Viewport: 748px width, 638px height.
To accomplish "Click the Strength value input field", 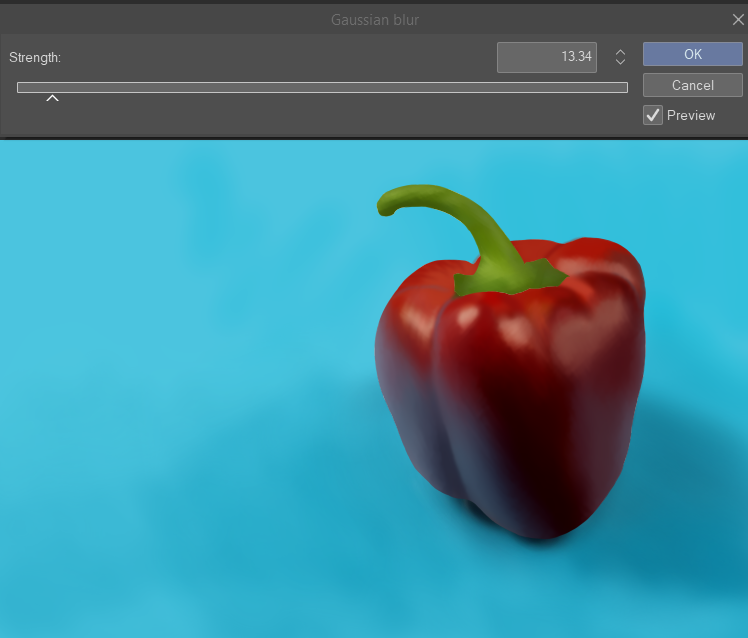I will (x=546, y=57).
